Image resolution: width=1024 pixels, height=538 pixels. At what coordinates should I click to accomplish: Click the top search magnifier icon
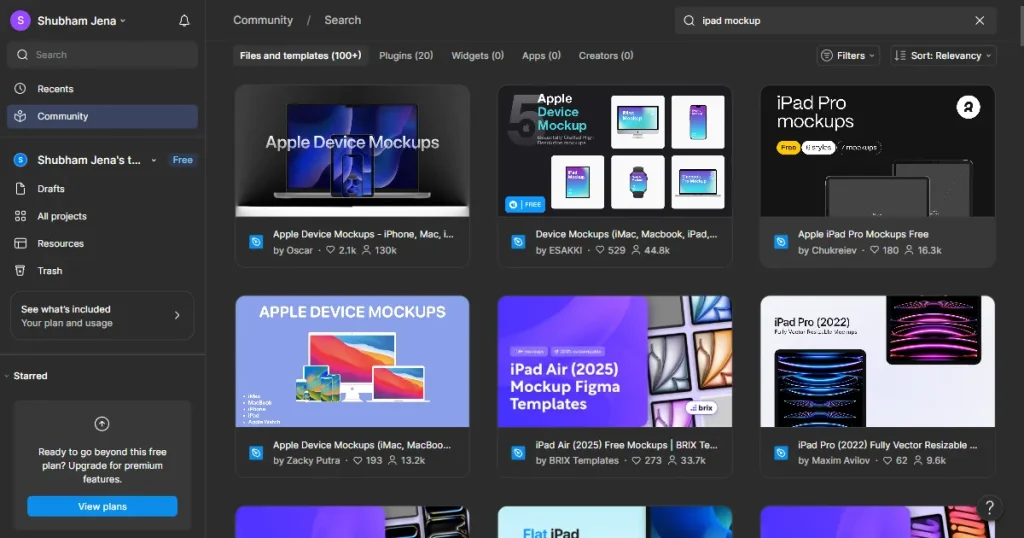click(x=689, y=21)
